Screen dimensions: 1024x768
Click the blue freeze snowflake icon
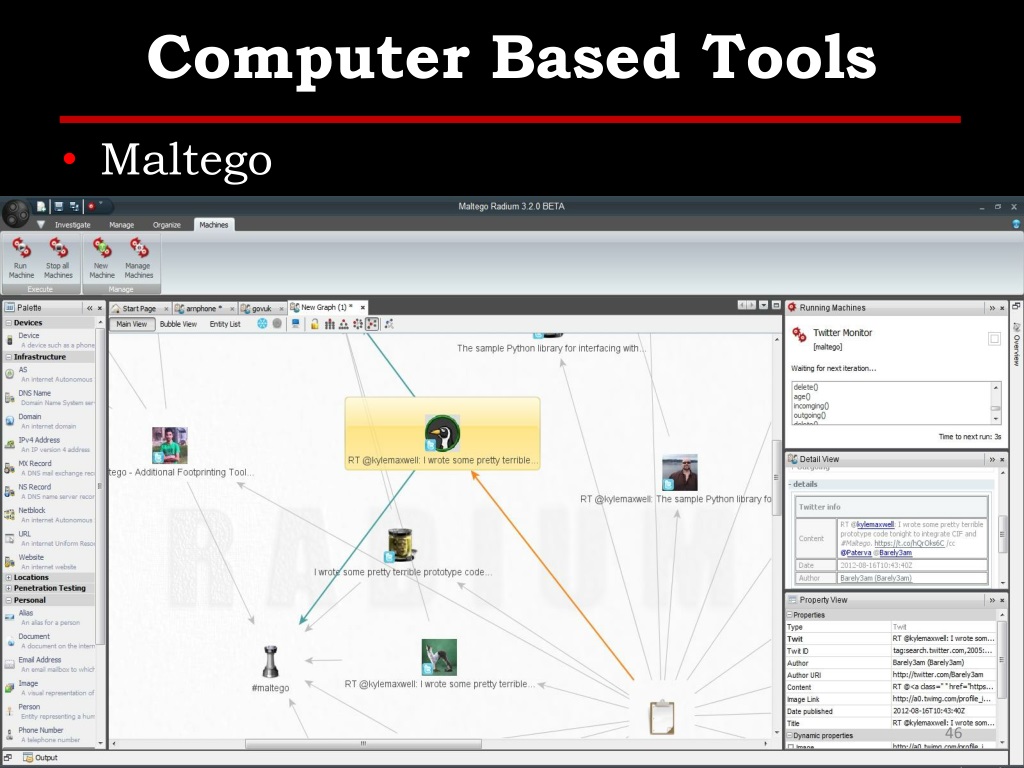coord(262,324)
